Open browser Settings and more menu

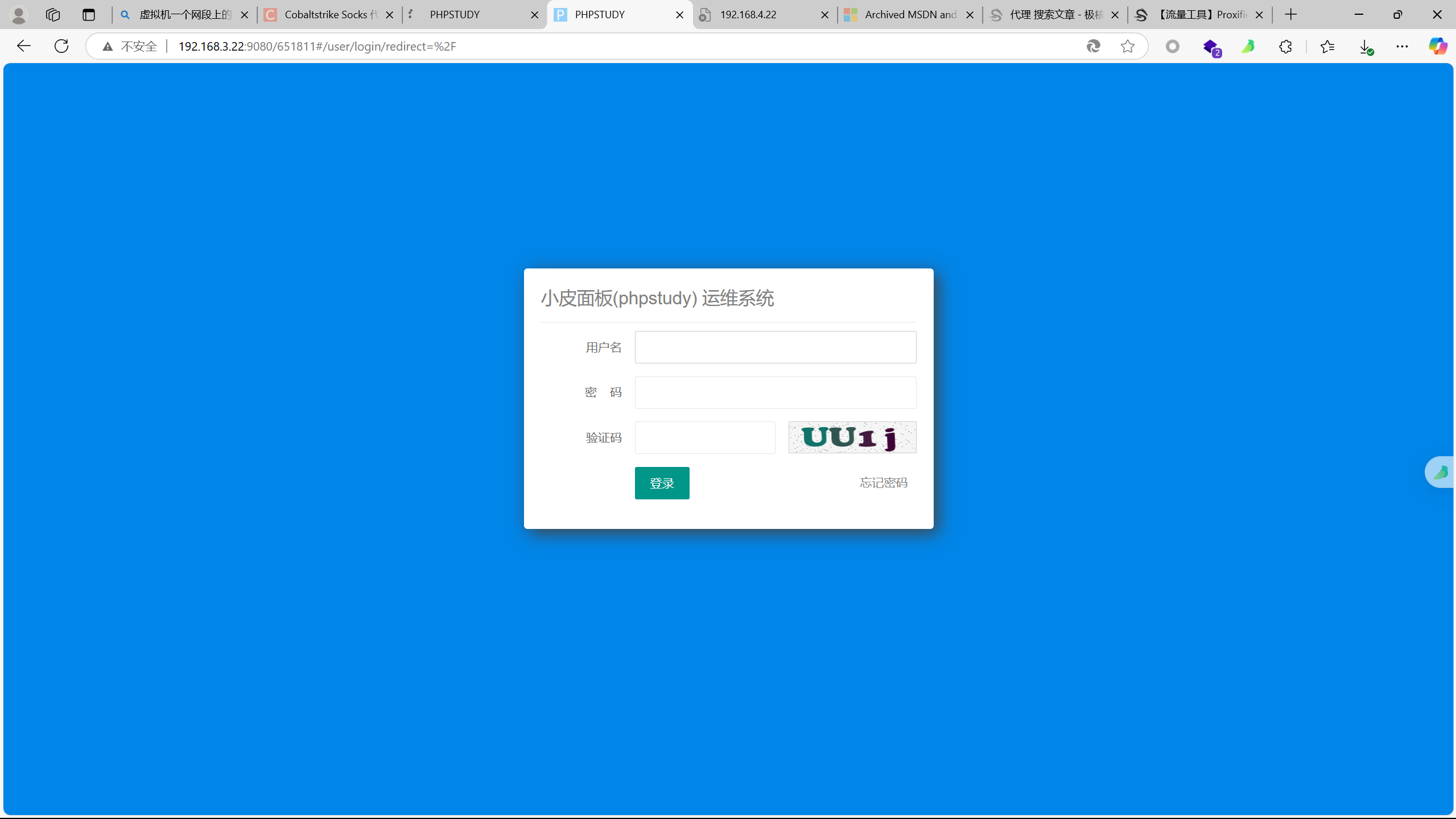pos(1401,46)
